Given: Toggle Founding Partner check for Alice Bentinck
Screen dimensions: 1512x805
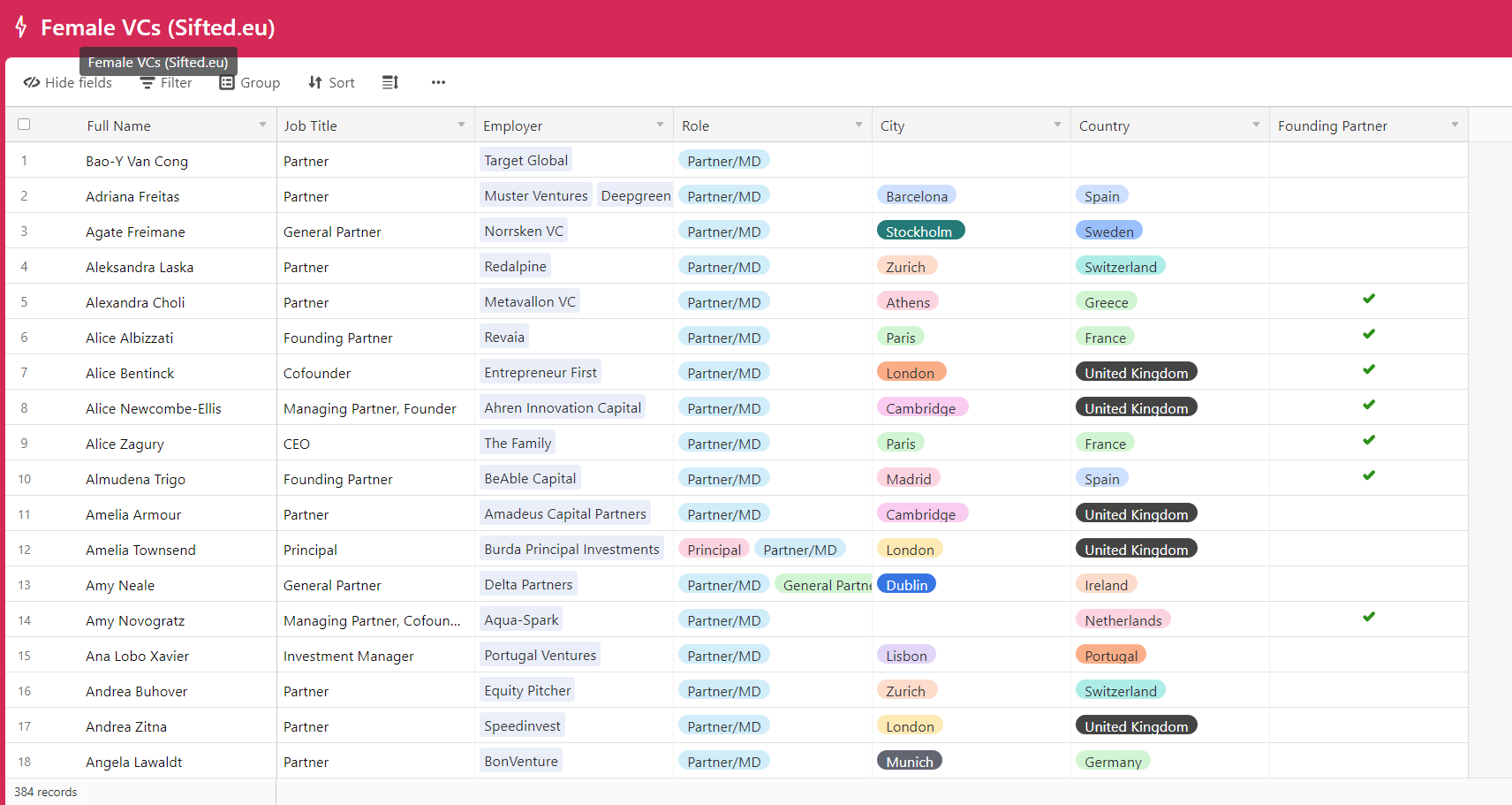Looking at the screenshot, I should pyautogui.click(x=1369, y=369).
